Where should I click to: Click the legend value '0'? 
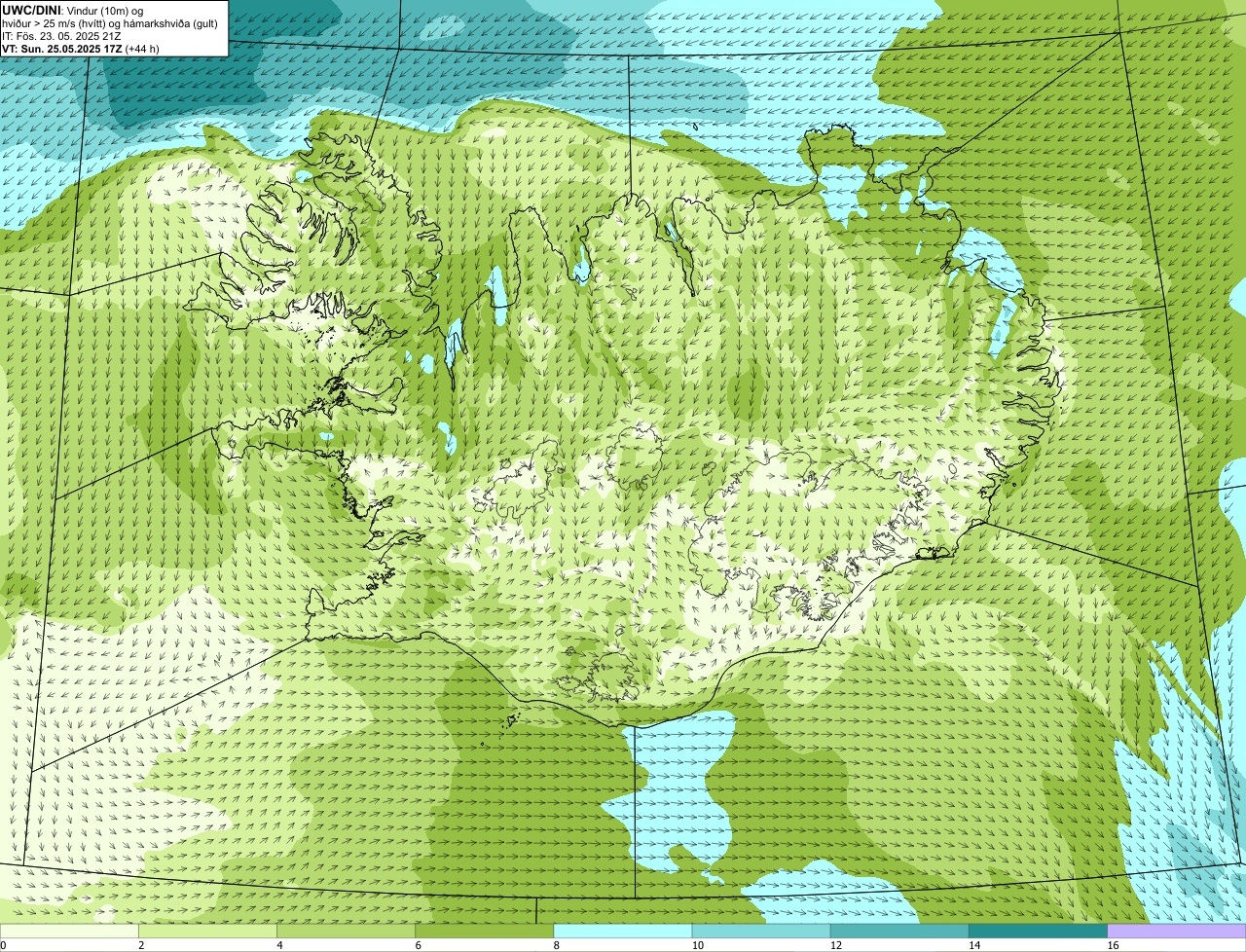(x=4, y=945)
